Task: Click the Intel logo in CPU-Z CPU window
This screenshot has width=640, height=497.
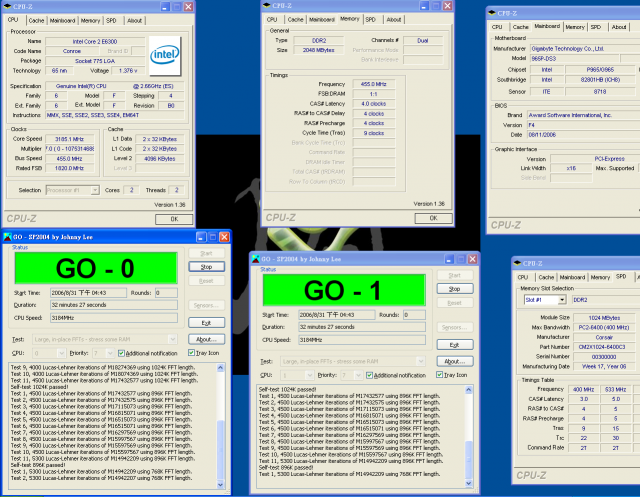Action: point(165,55)
